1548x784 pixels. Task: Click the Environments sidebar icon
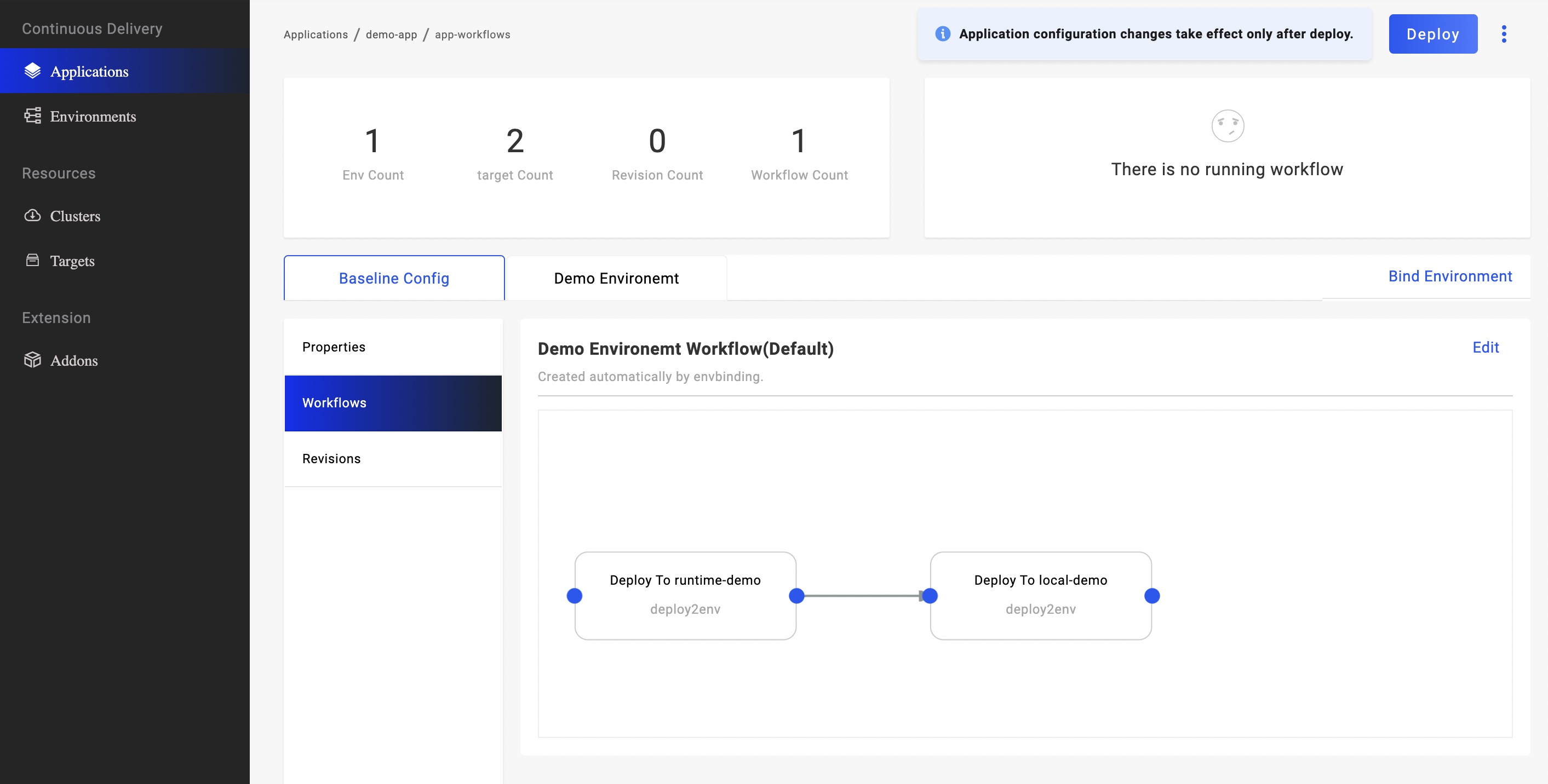pyautogui.click(x=32, y=115)
